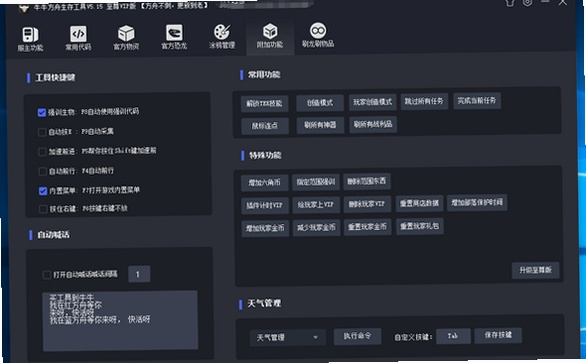Click the 指定范围强训 button

pos(316,182)
